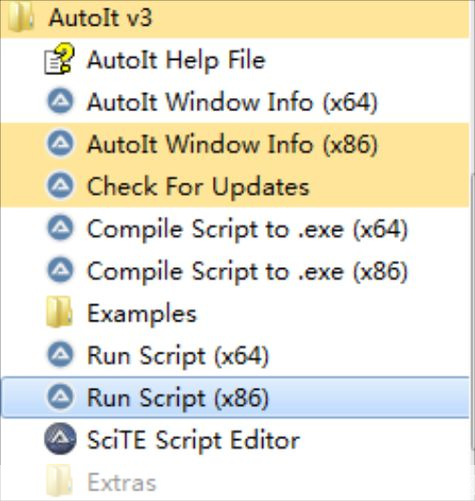This screenshot has height=501, width=475.
Task: Click the Run Script (x86) icon
Action: 60,397
